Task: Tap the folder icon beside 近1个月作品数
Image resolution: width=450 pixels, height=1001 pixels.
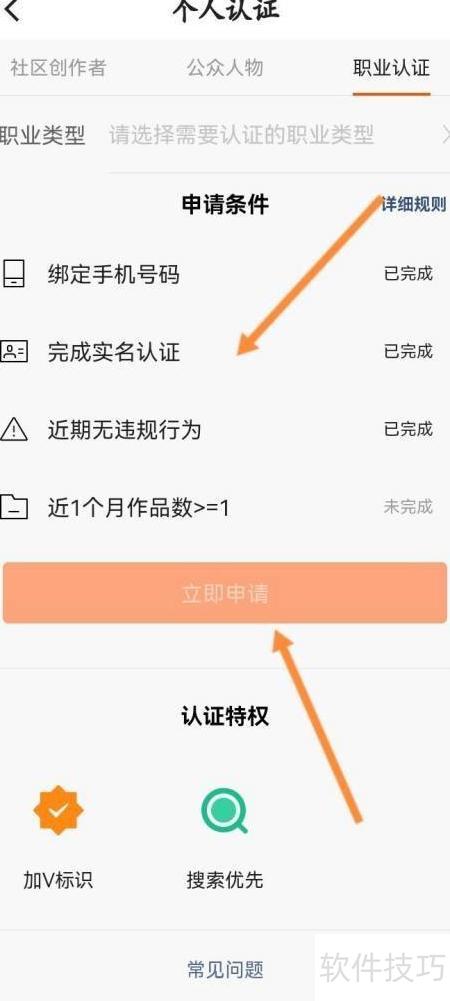Action: pos(13,507)
